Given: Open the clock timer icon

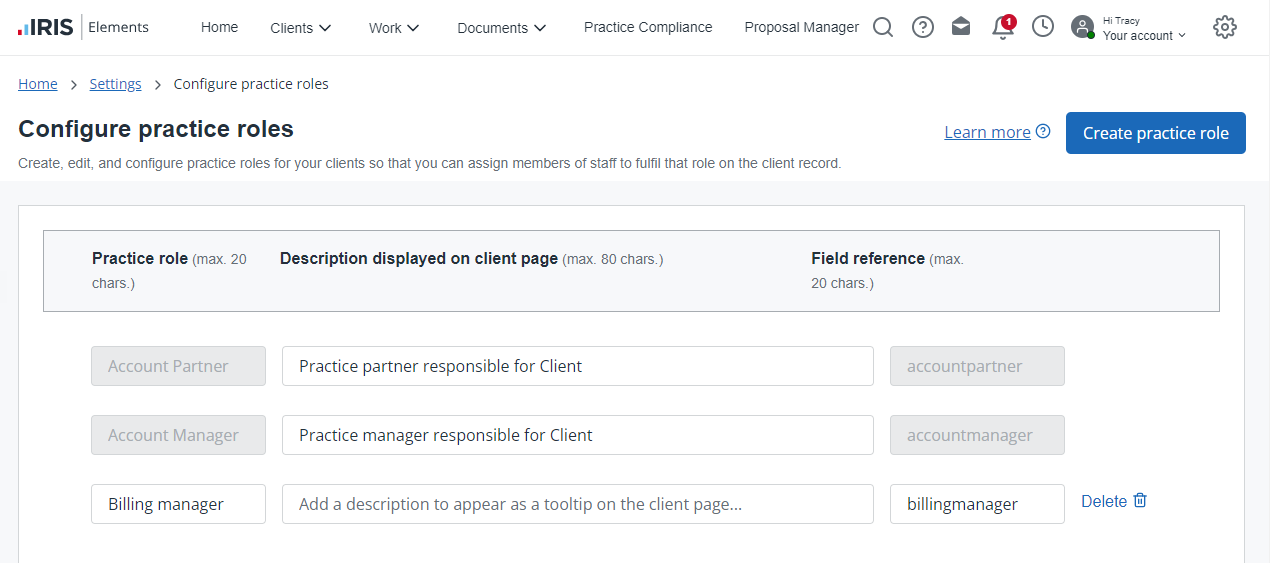Looking at the screenshot, I should coord(1043,27).
